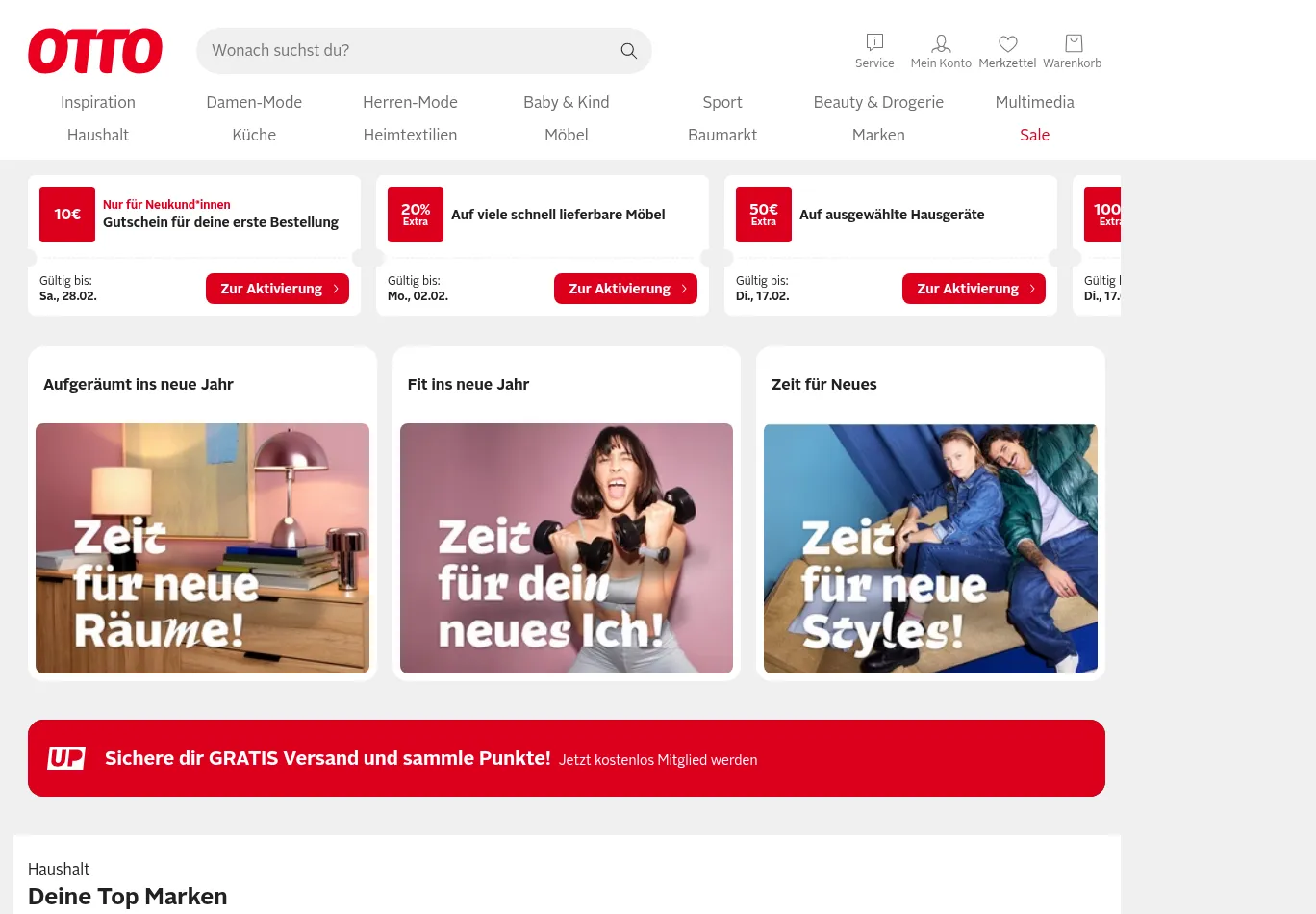Go to the Sale section

1034,135
